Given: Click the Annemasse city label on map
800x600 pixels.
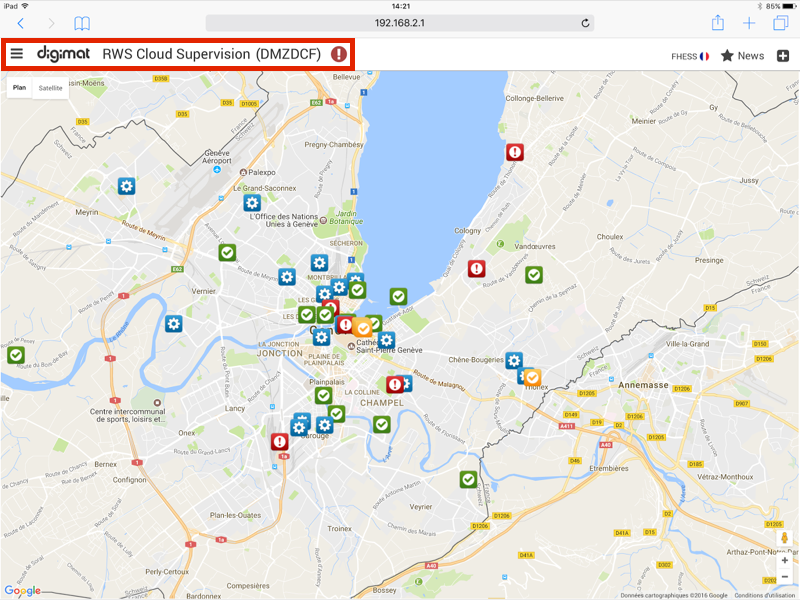Looking at the screenshot, I should click(643, 385).
